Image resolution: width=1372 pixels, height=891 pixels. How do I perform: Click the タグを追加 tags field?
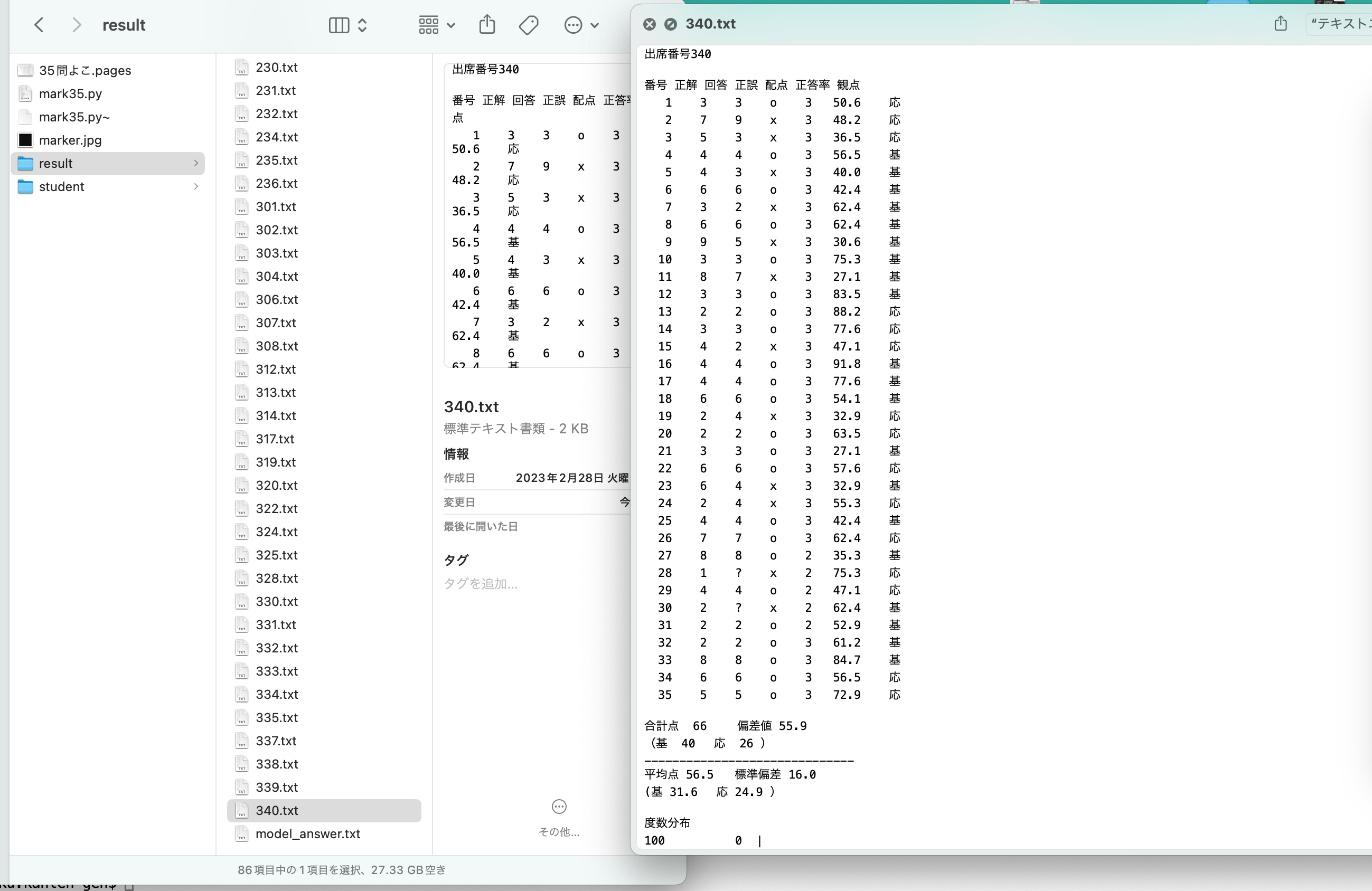tap(480, 583)
